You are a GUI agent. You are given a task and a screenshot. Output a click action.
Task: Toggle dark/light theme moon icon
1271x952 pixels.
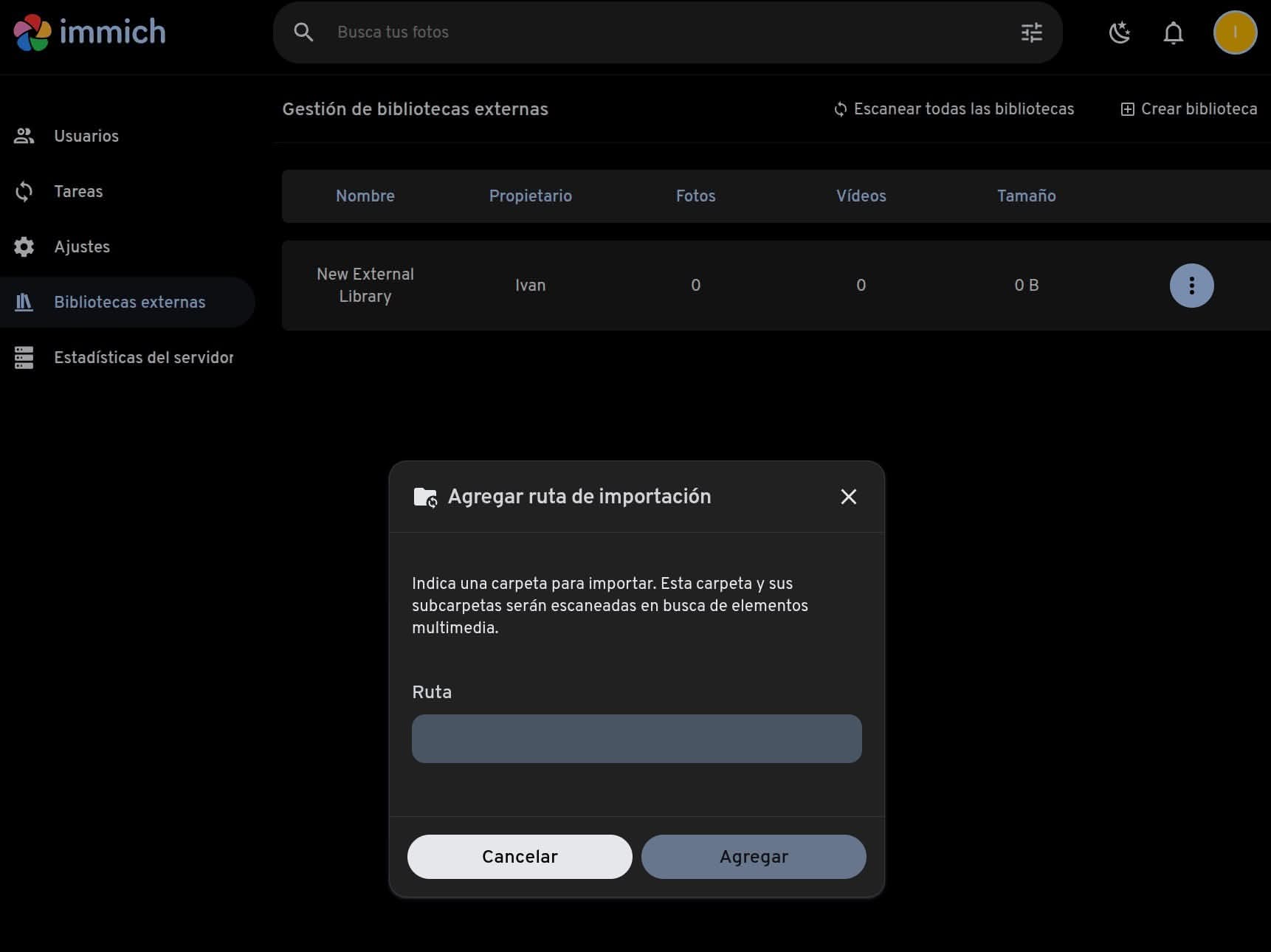(1120, 32)
